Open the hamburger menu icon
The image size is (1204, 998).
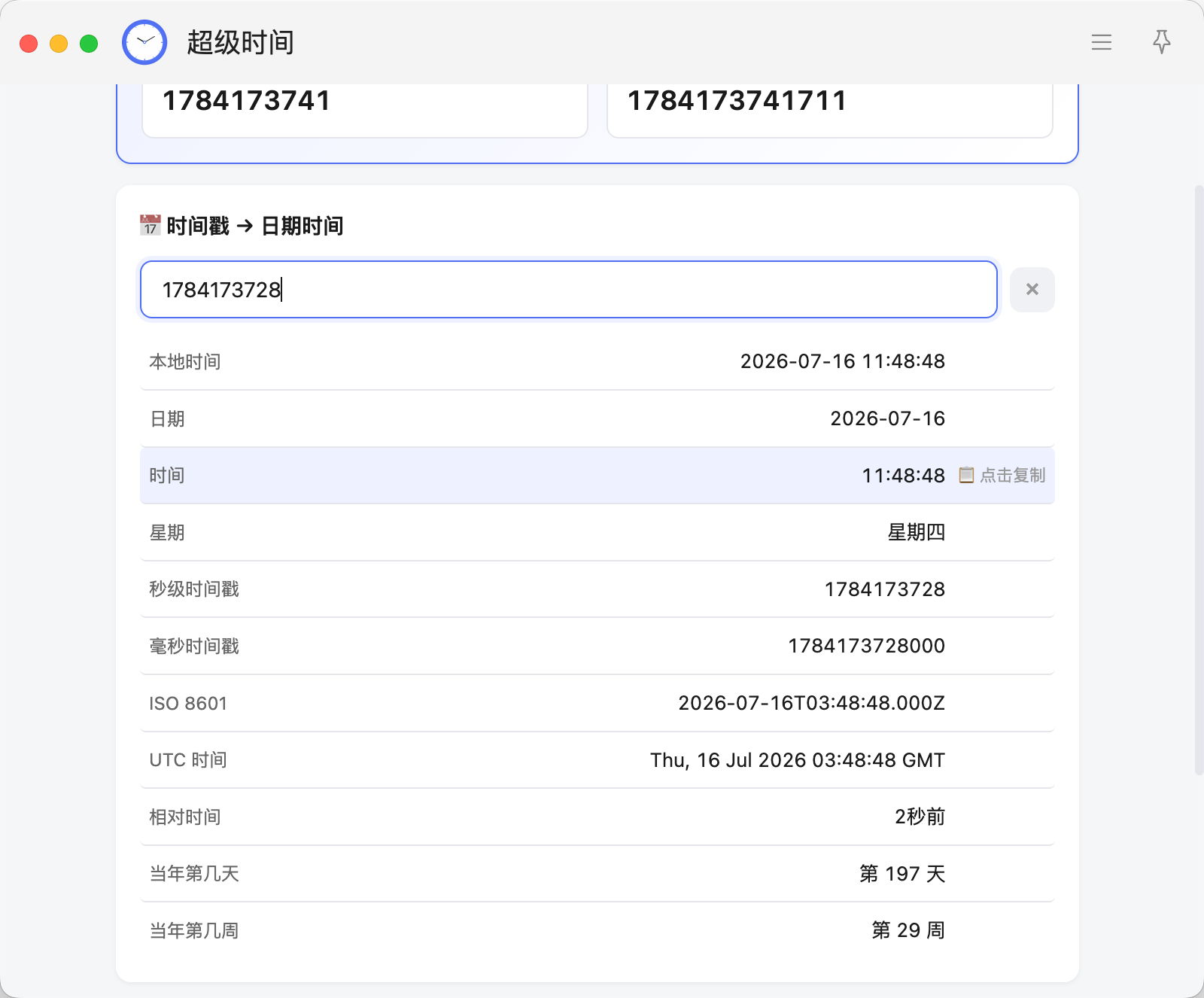tap(1101, 42)
